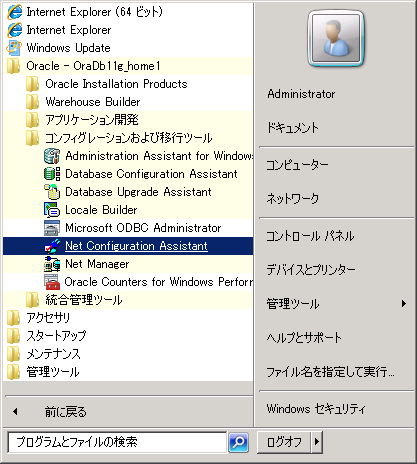Viewport: 417px width, 464px height.
Task: Expand the 管理ツール submenu arrow
Action: tap(404, 304)
